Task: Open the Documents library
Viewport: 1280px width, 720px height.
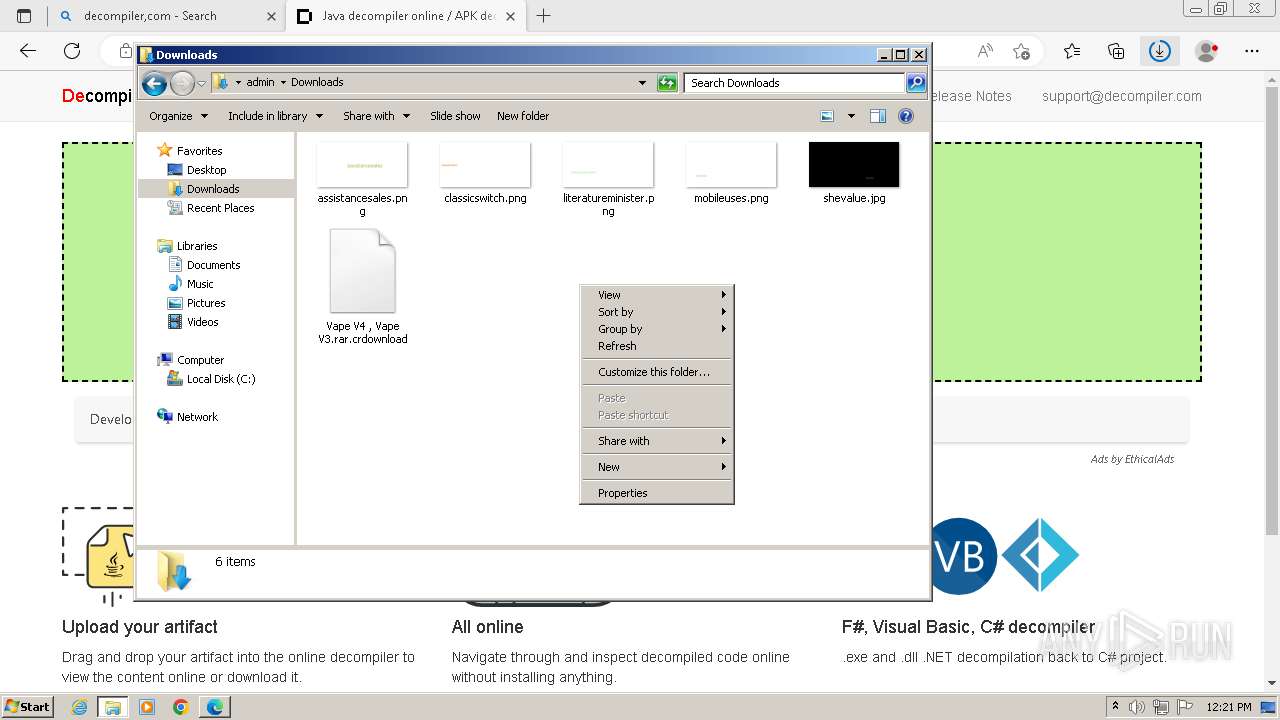Action: pyautogui.click(x=213, y=265)
